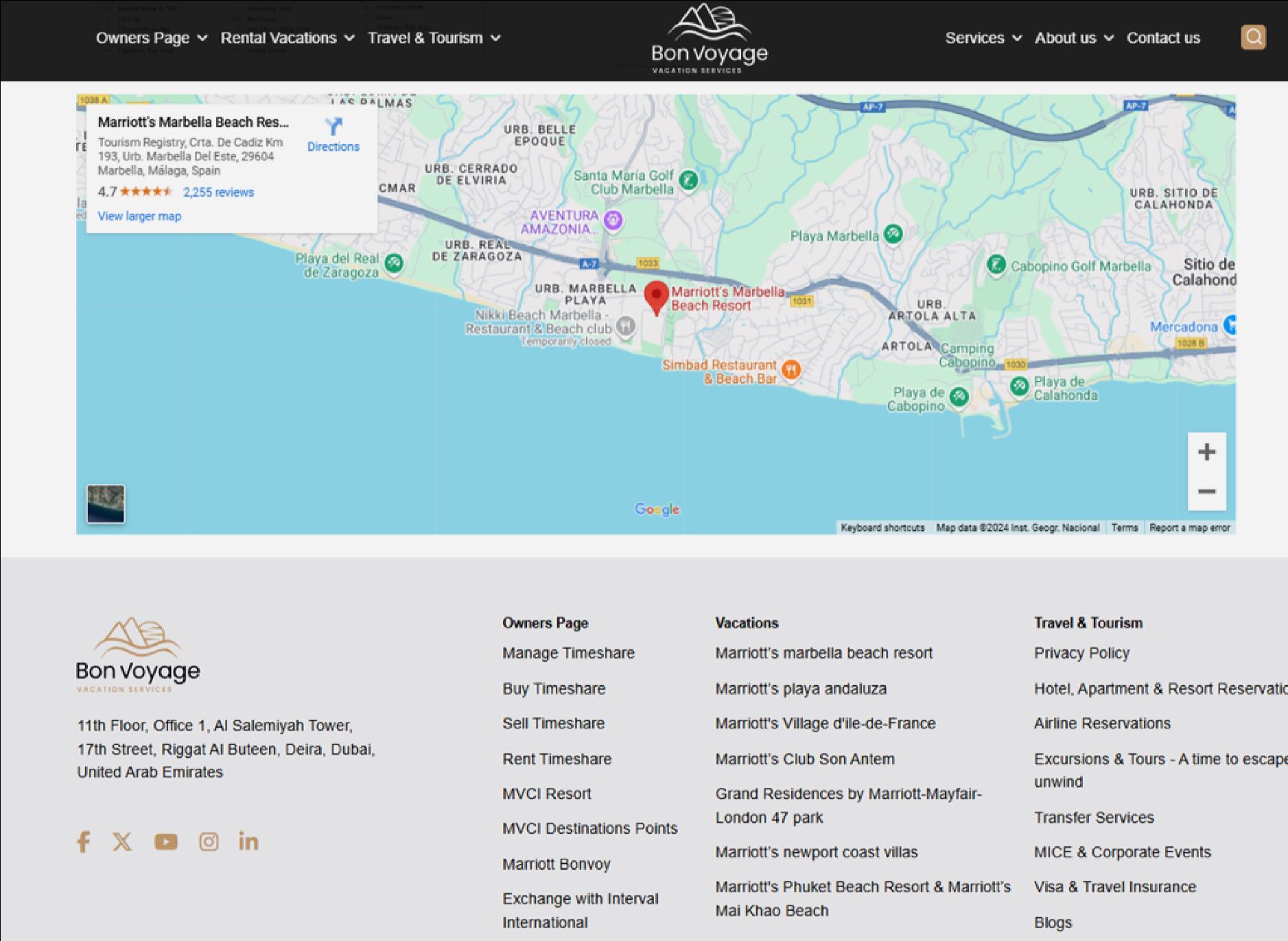Viewport: 1288px width, 941px height.
Task: Zoom in on the map
Action: click(x=1206, y=452)
